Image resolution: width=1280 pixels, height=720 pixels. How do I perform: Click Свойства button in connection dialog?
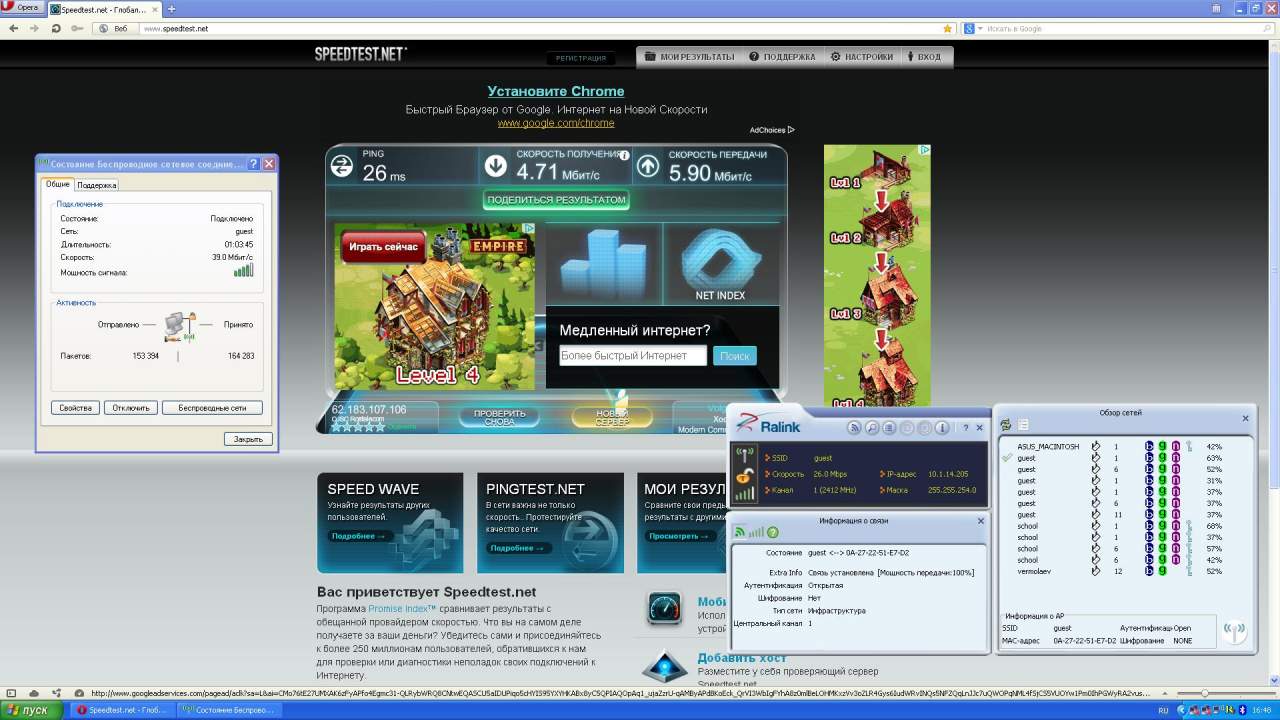pyautogui.click(x=76, y=408)
